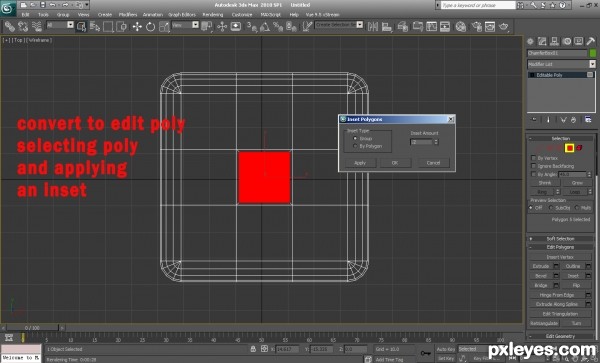Open the Customize menu
600x363 pixels.
coord(242,15)
